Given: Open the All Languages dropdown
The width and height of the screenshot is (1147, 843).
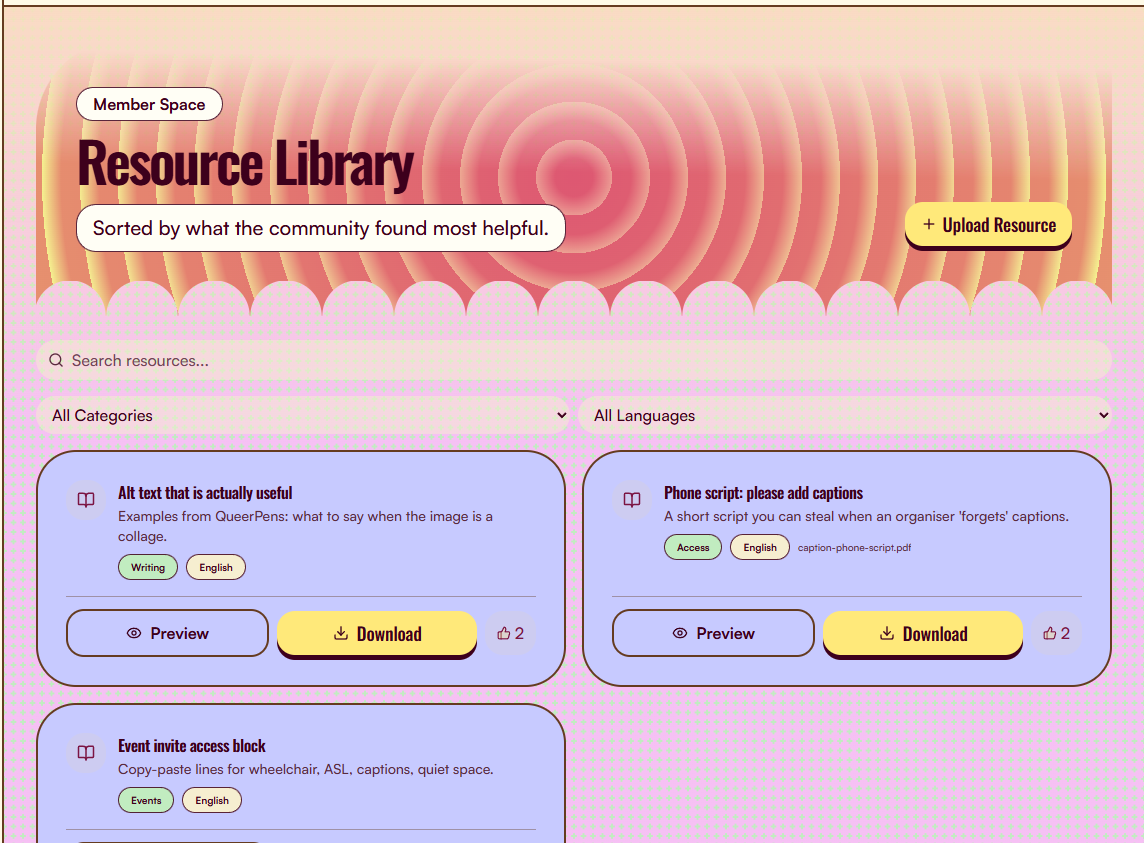Looking at the screenshot, I should (x=845, y=416).
